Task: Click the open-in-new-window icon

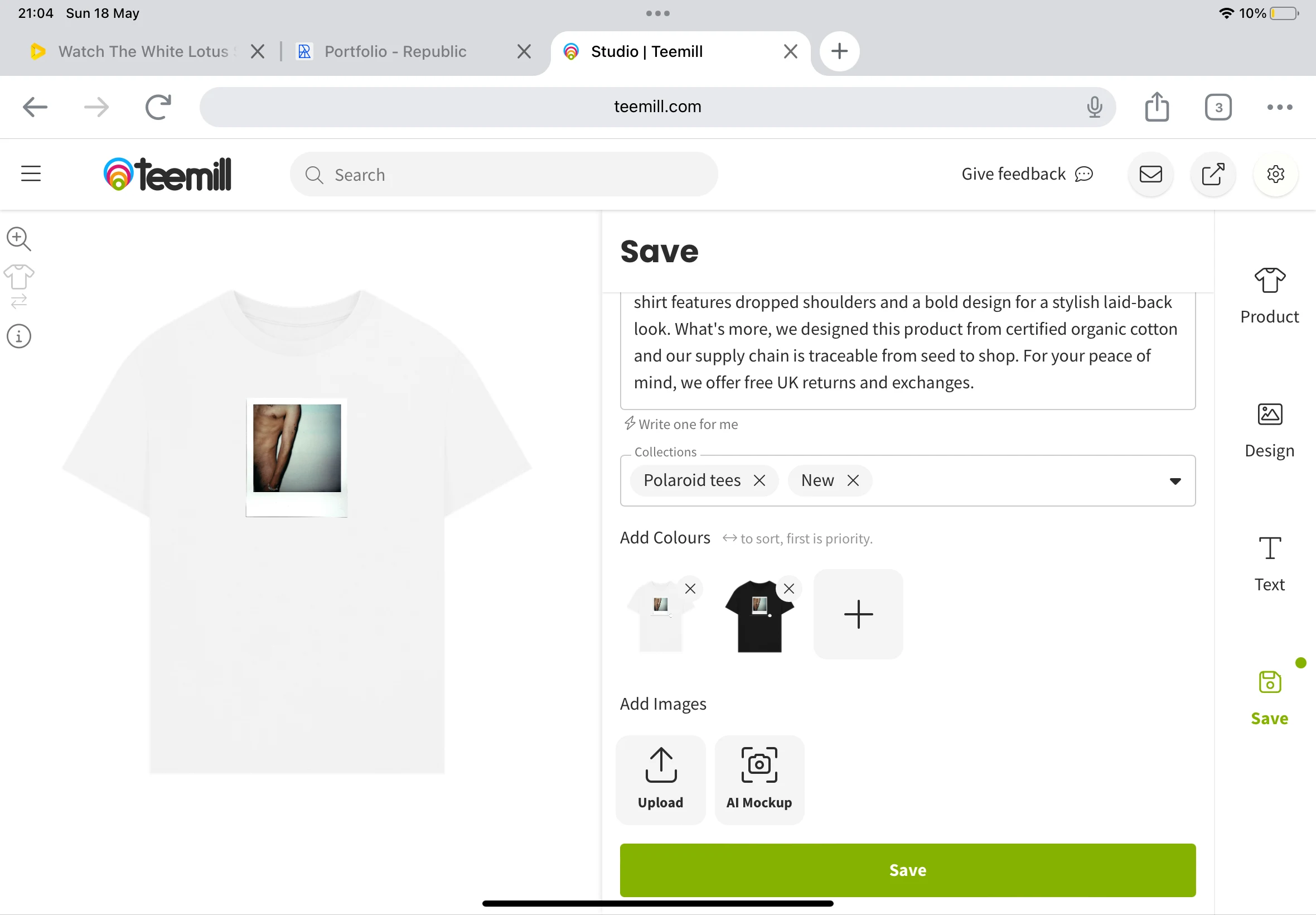Action: 1213,174
